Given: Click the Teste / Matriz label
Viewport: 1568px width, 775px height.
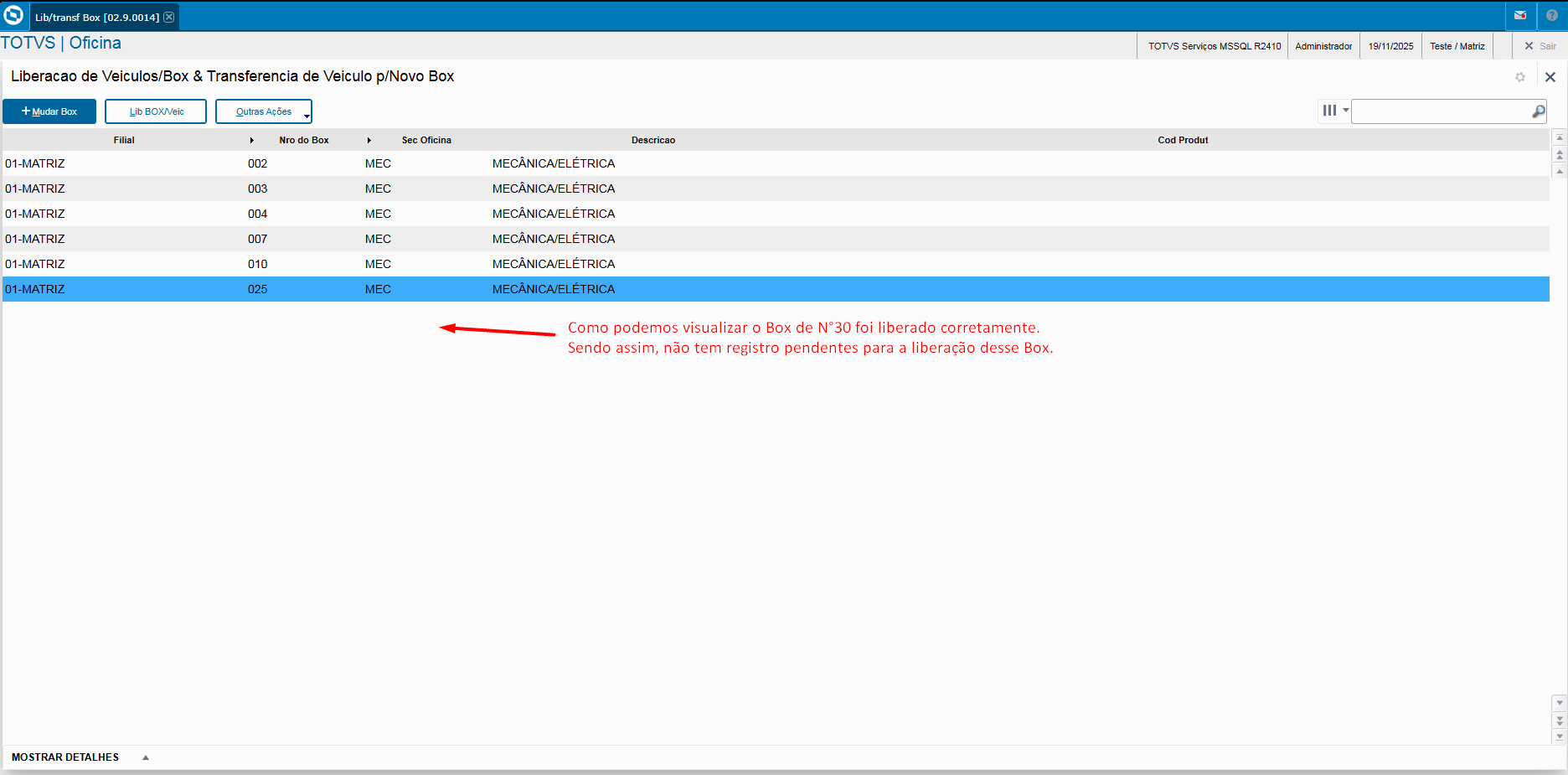Looking at the screenshot, I should pyautogui.click(x=1457, y=46).
